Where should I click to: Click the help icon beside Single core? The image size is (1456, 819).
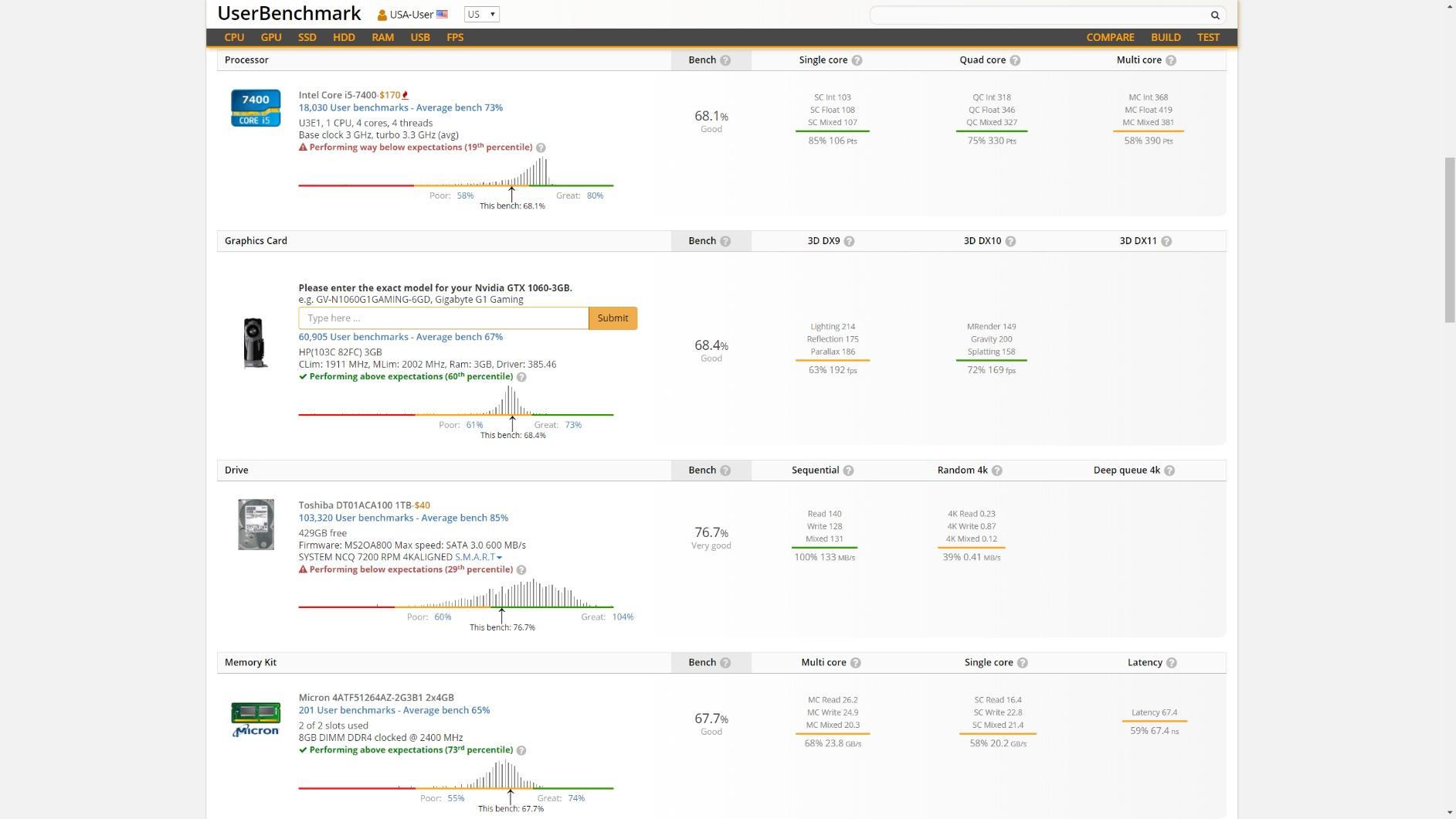857,60
